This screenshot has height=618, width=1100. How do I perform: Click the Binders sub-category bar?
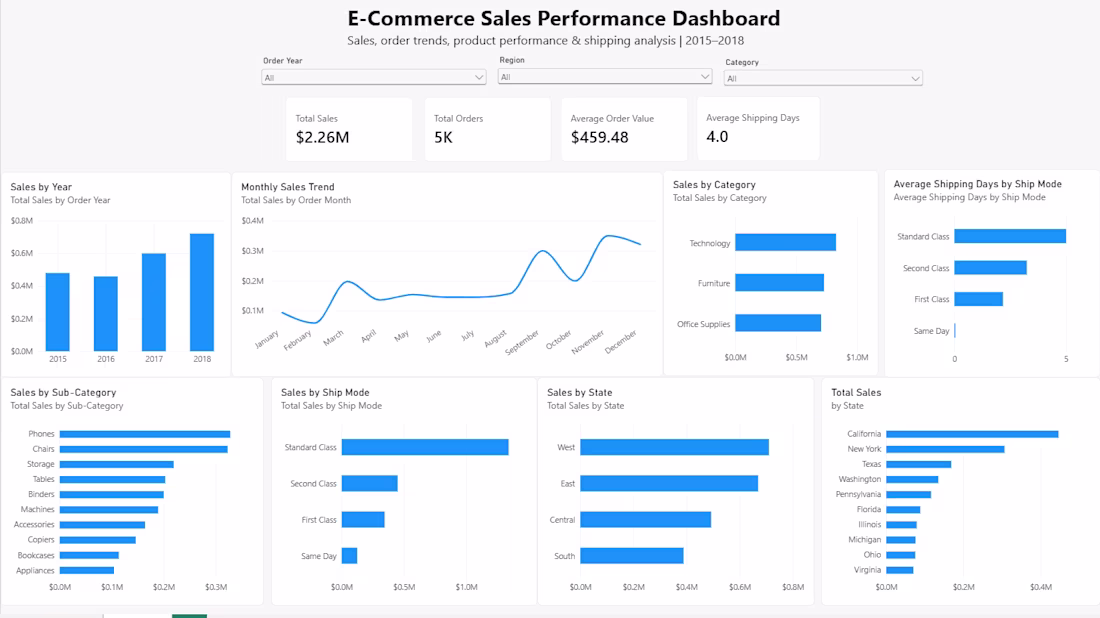112,495
